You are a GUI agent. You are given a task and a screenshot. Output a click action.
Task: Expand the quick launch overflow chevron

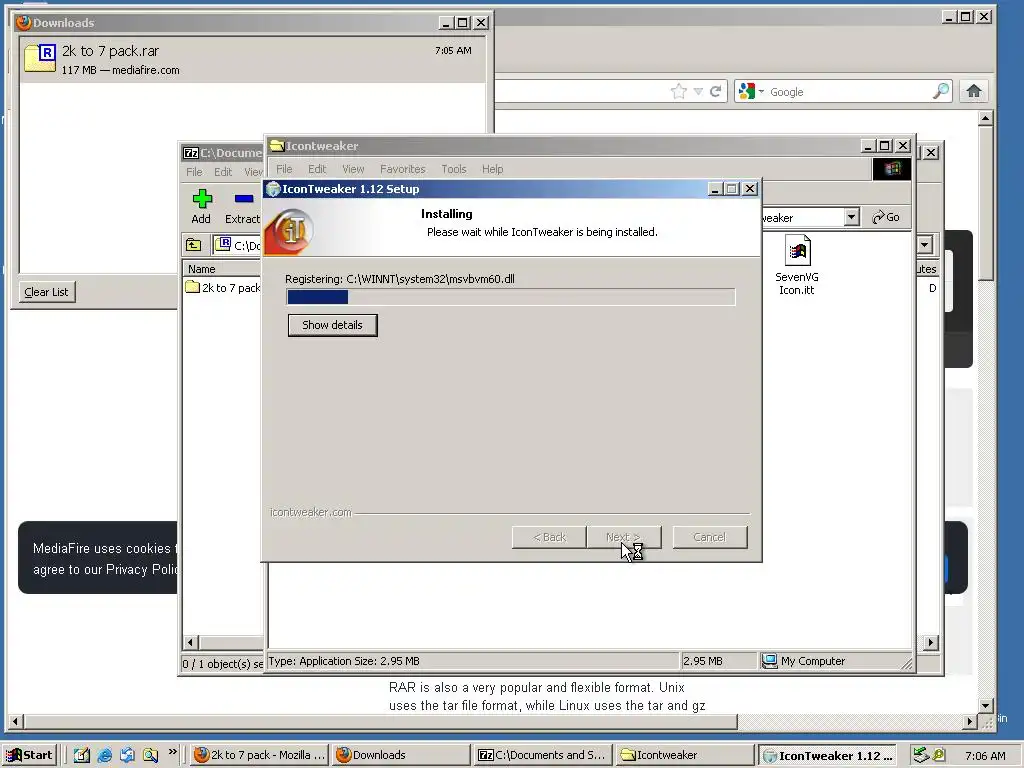click(x=172, y=752)
